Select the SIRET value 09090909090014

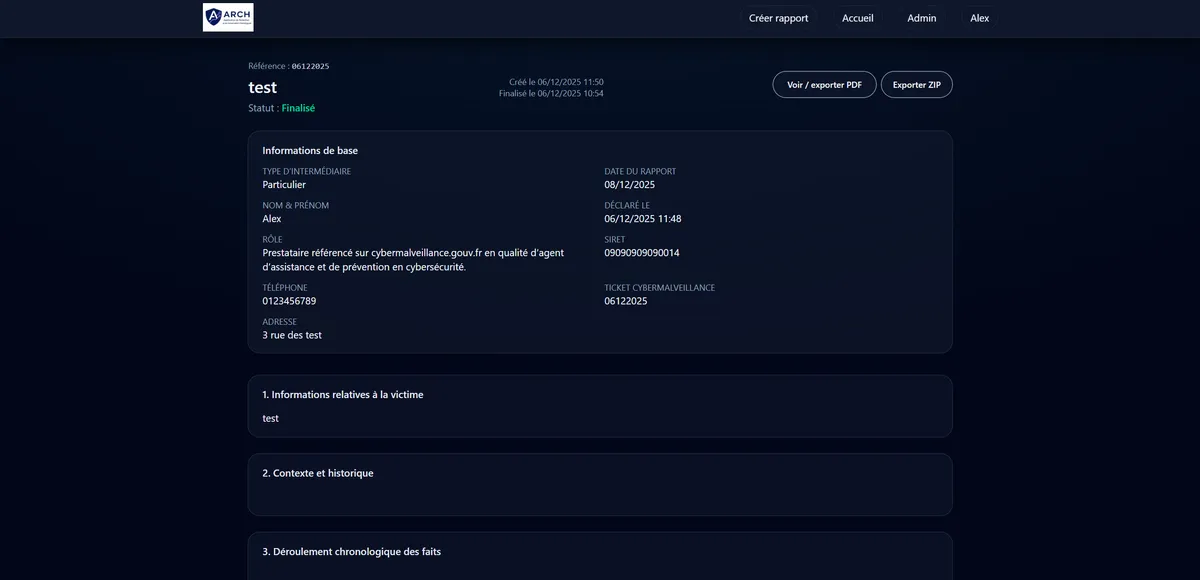(641, 253)
